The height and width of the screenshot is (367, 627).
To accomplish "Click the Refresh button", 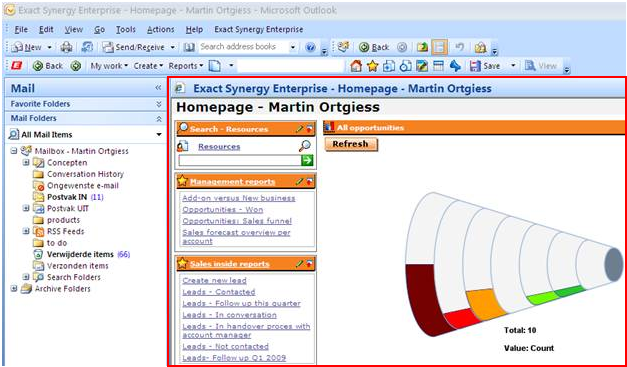I will click(351, 144).
